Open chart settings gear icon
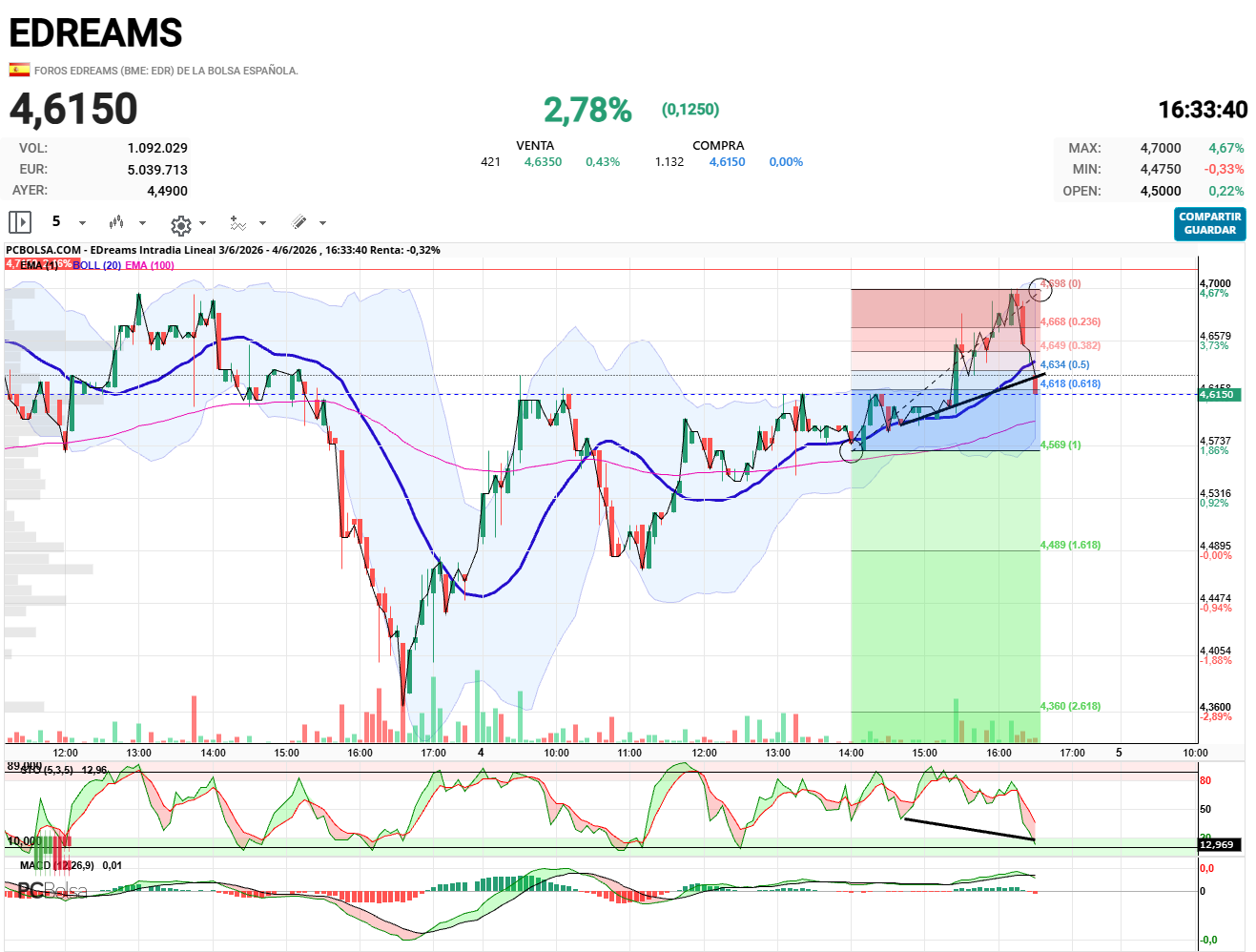This screenshot has height=952, width=1256. tap(180, 224)
